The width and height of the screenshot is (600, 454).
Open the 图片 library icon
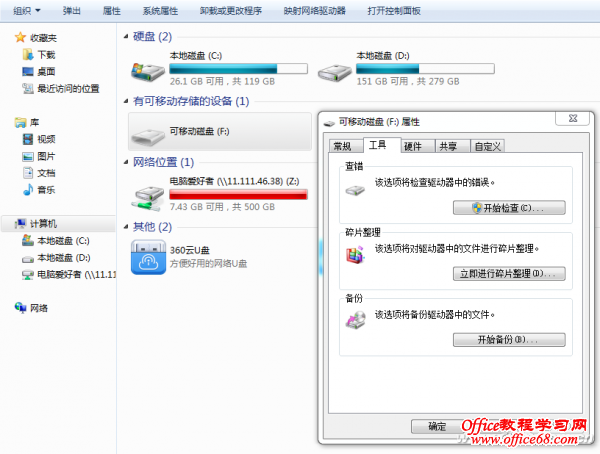(x=28, y=156)
